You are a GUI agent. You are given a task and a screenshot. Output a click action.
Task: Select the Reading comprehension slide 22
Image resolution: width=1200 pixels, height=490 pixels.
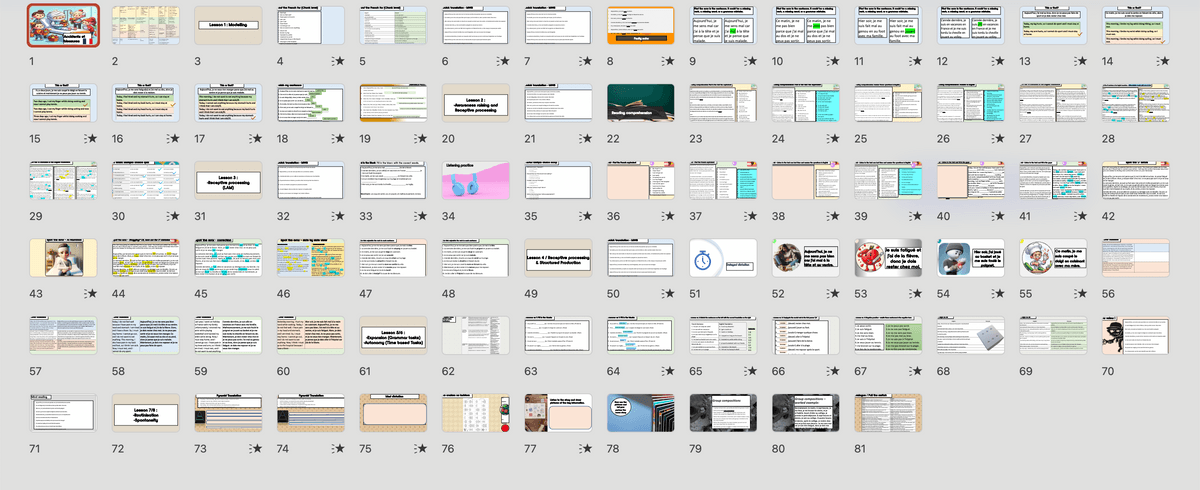(x=641, y=103)
